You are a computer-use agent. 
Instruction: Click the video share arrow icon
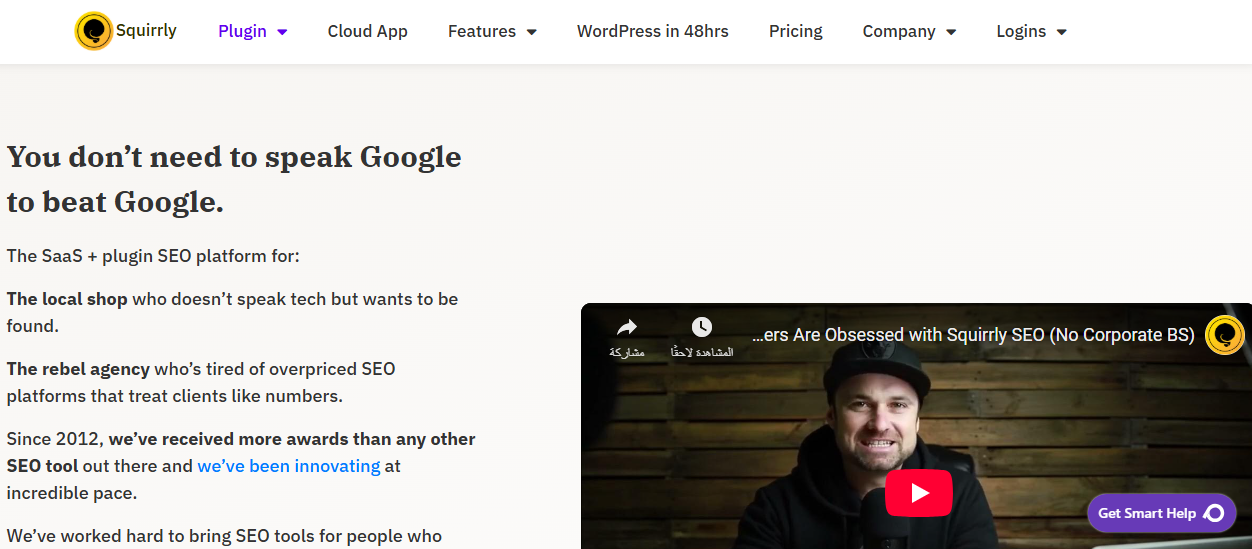pyautogui.click(x=627, y=328)
